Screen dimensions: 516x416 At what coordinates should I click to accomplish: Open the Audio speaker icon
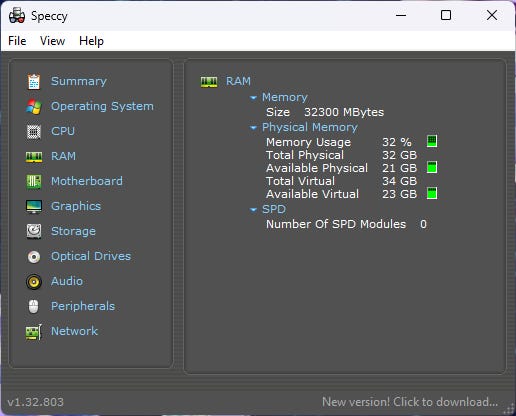tap(34, 282)
